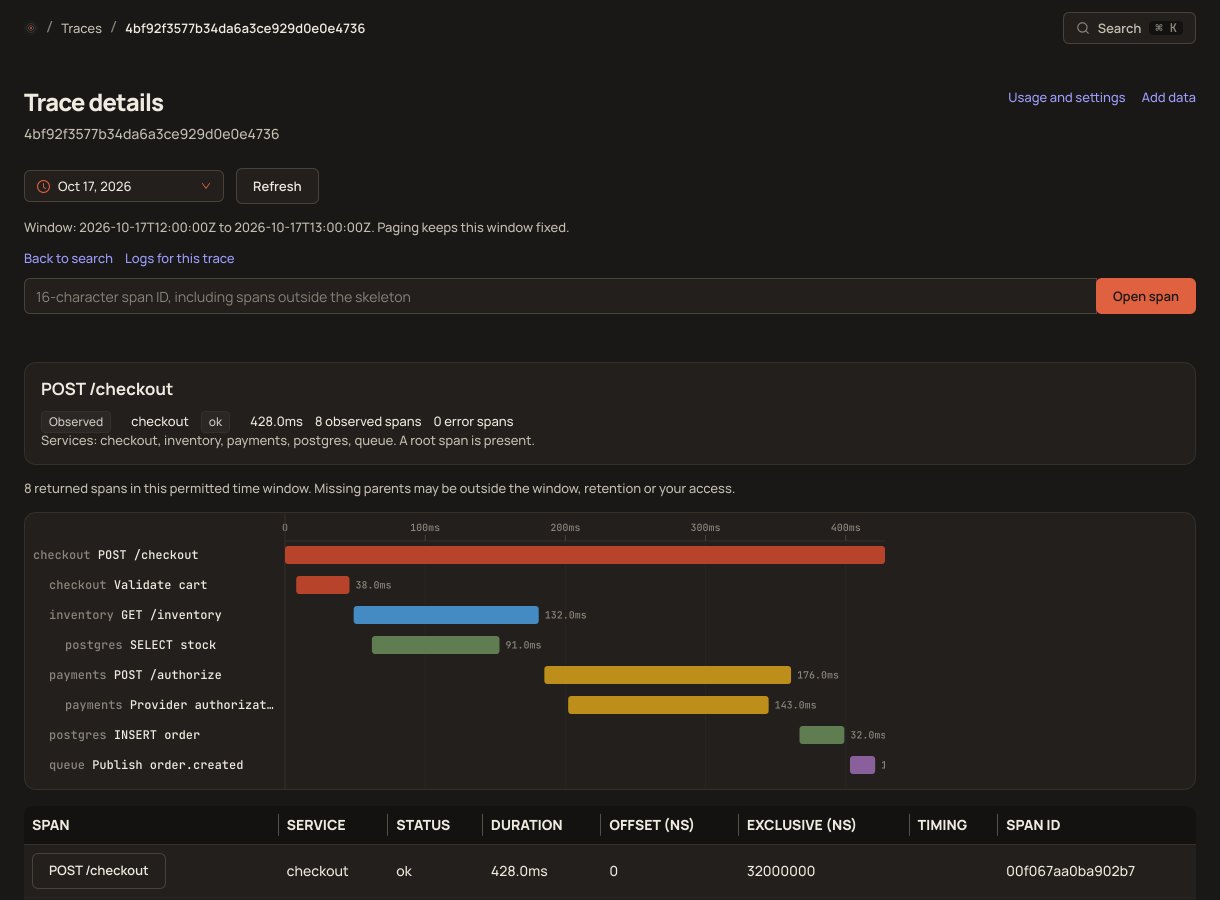Open Logs for this trace link
Viewport: 1220px width, 900px height.
tap(179, 258)
